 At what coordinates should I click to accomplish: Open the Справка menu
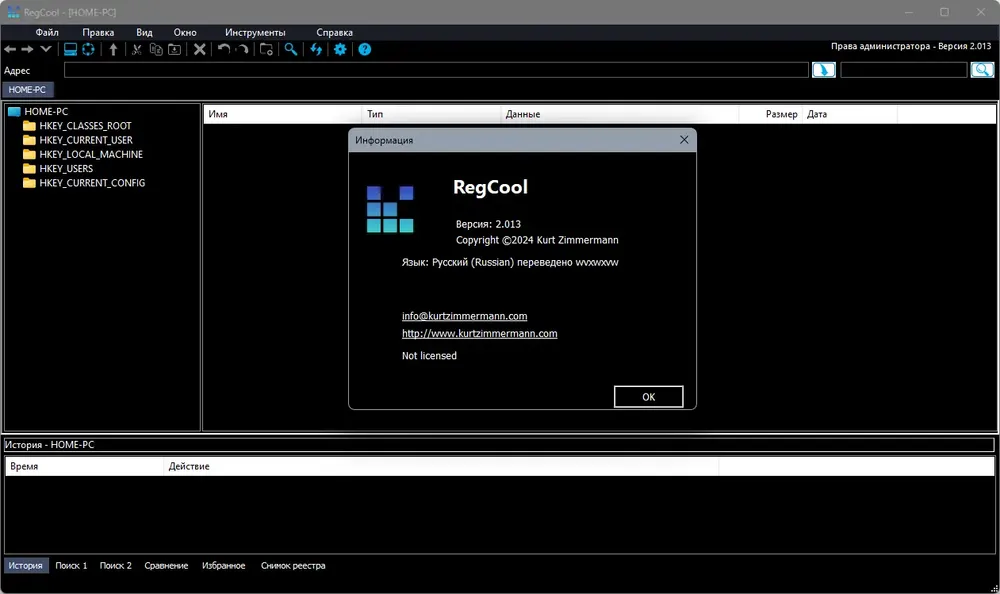click(x=334, y=33)
